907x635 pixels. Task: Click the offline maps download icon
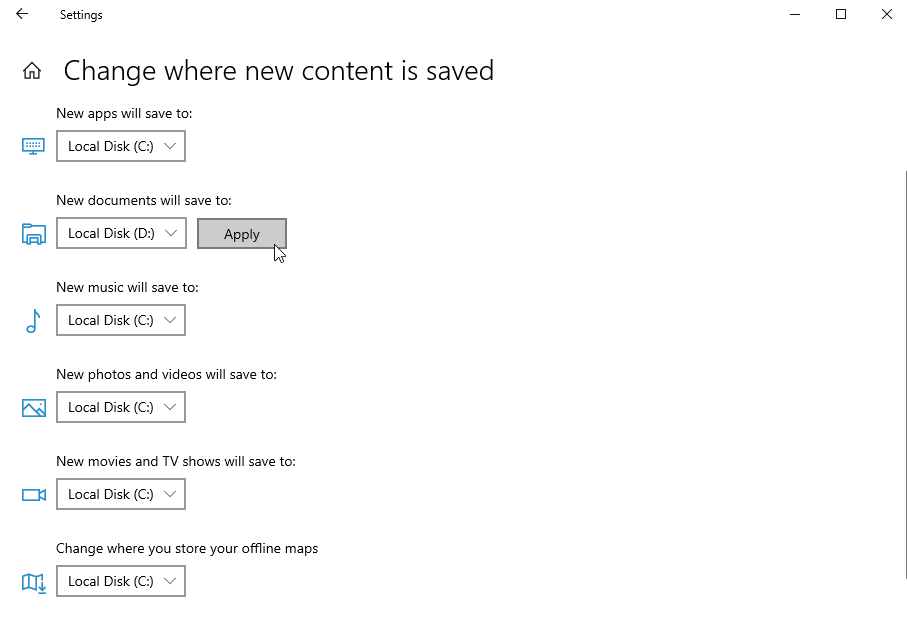point(34,582)
